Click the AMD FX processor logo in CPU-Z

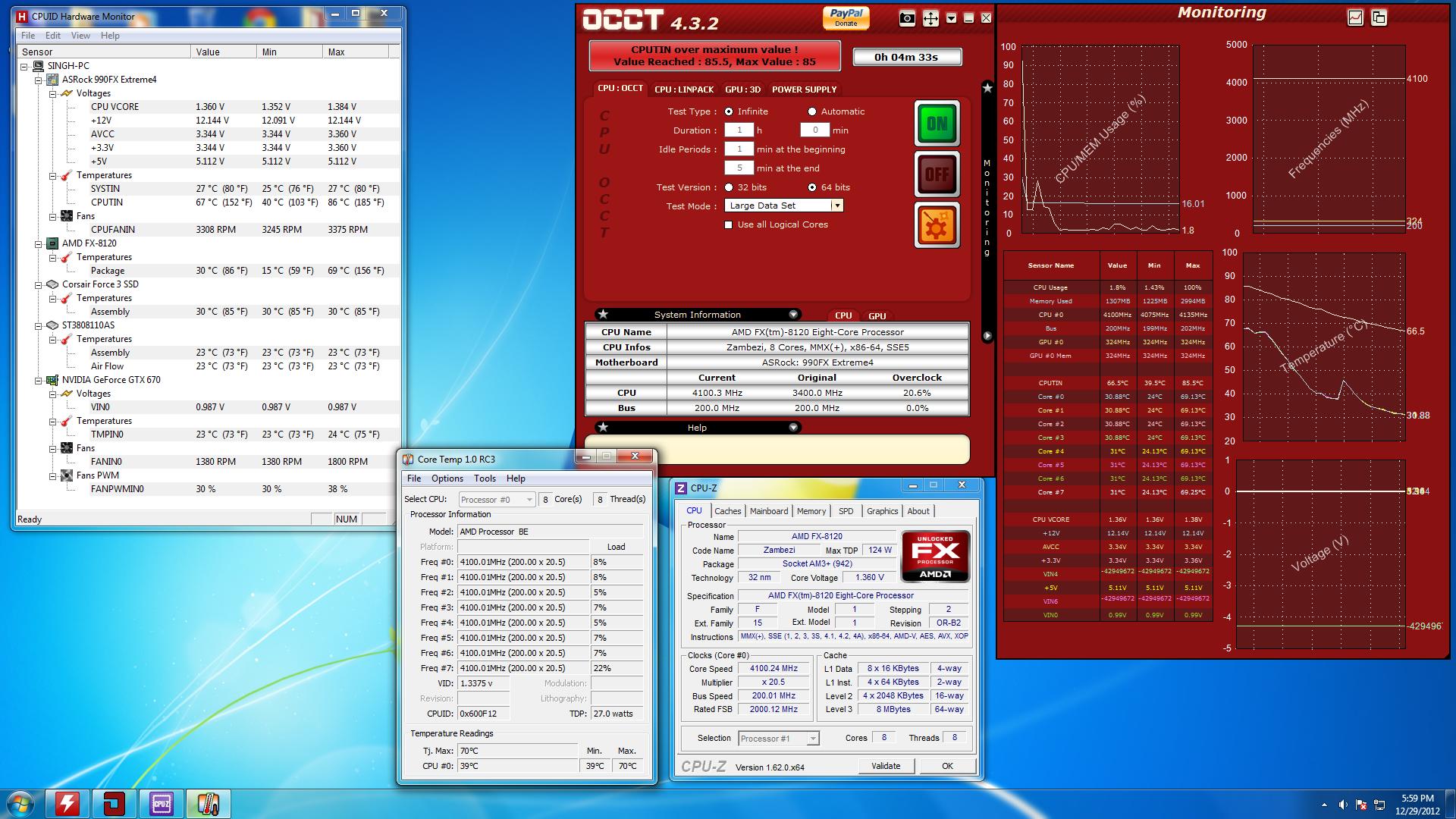[935, 557]
